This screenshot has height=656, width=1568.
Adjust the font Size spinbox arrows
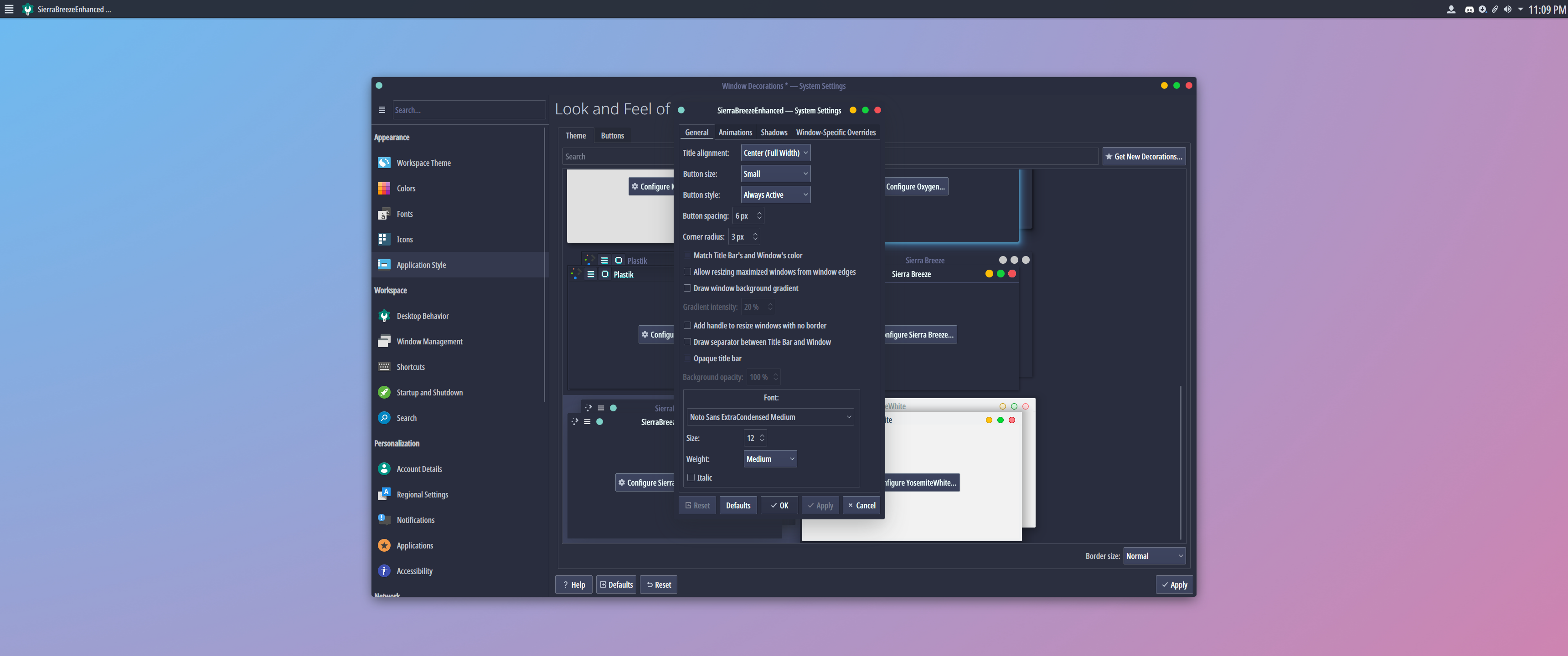(x=762, y=438)
